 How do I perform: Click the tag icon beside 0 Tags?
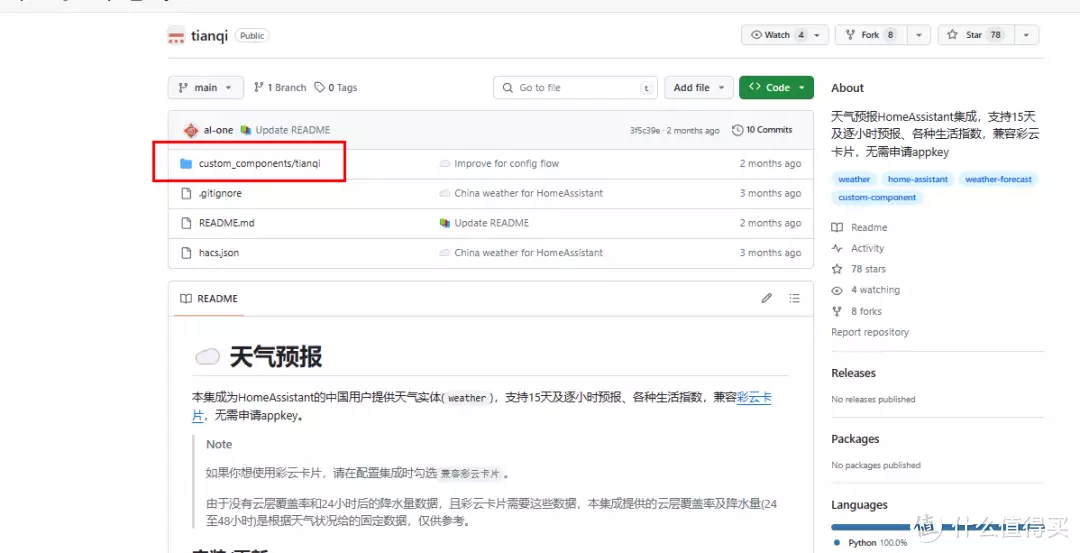[x=320, y=87]
